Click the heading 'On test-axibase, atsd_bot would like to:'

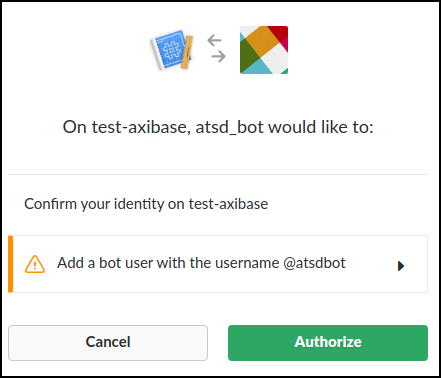tap(218, 127)
